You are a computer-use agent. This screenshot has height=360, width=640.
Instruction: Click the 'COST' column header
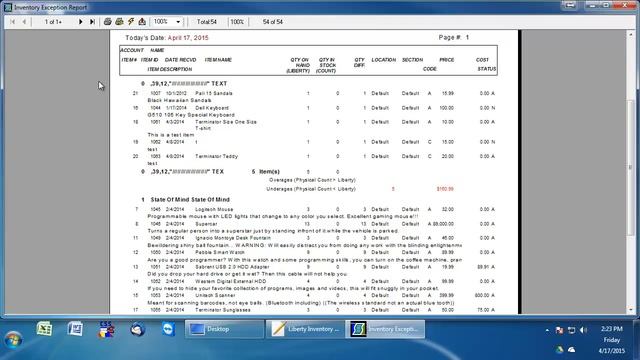[482, 60]
